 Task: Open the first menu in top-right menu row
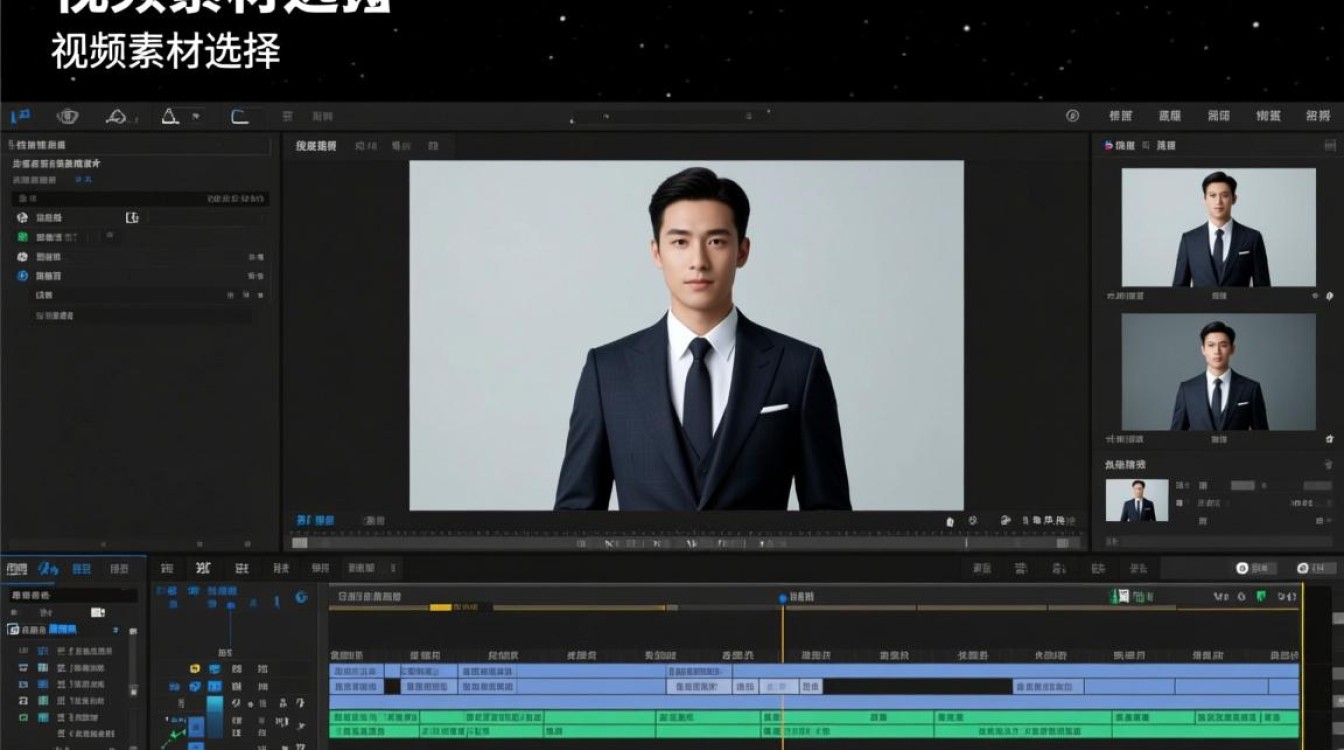pos(1121,116)
